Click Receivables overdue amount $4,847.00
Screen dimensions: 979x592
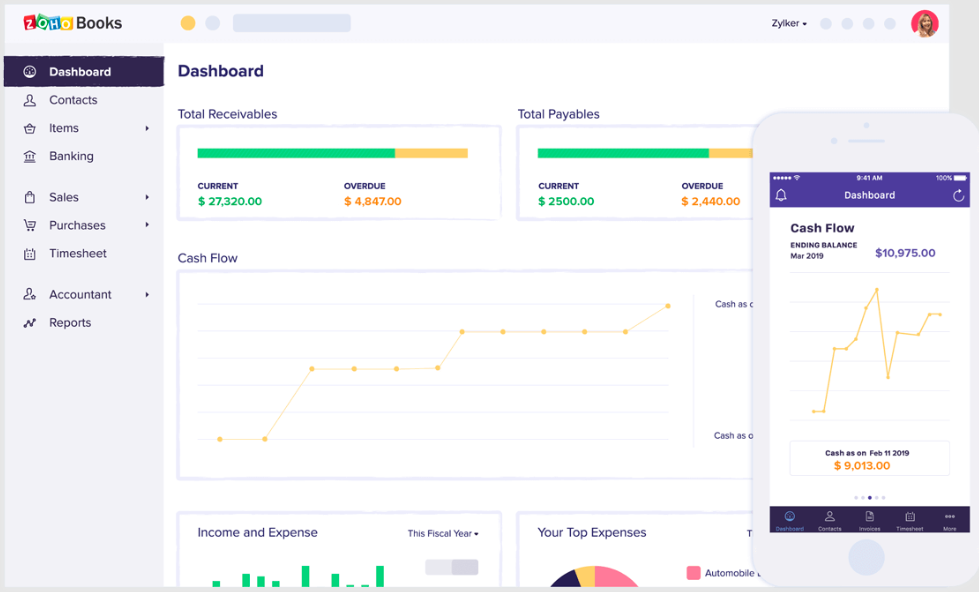pos(373,201)
